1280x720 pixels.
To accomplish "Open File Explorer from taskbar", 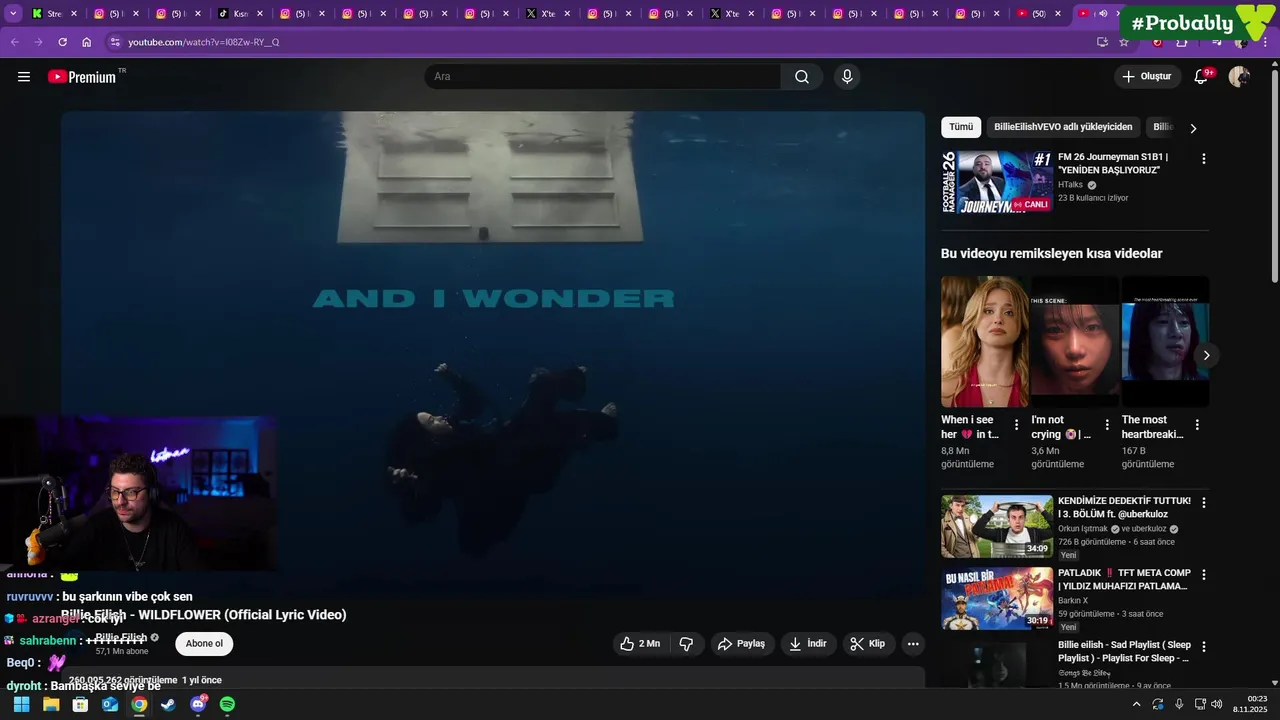I will click(x=51, y=704).
